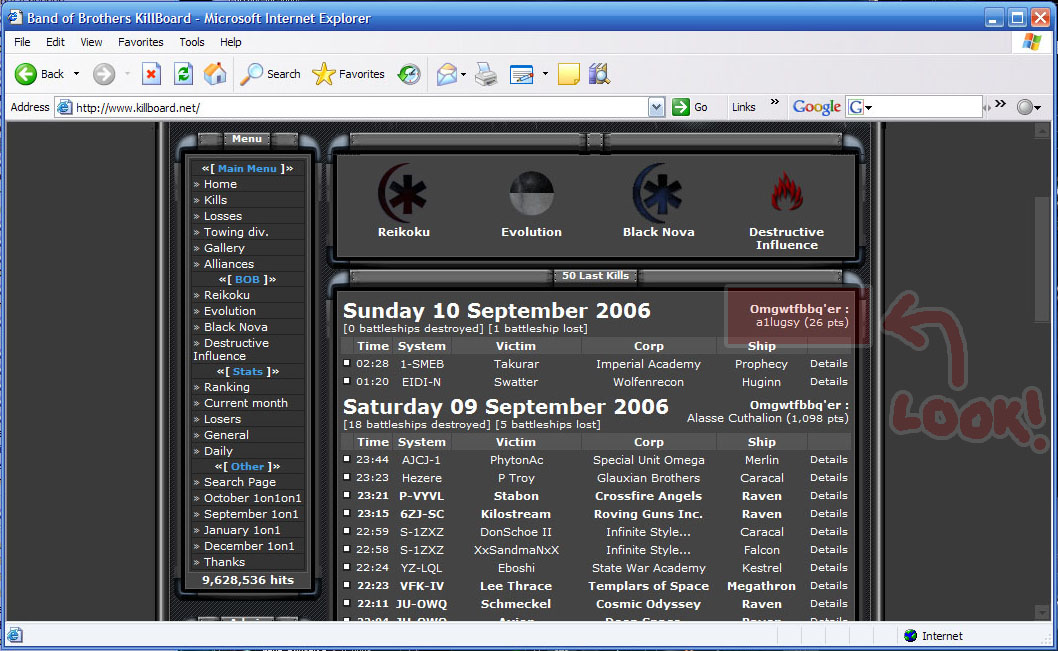Click the Black Nova corporation logo
Viewport: 1058px width, 651px height.
coord(659,193)
